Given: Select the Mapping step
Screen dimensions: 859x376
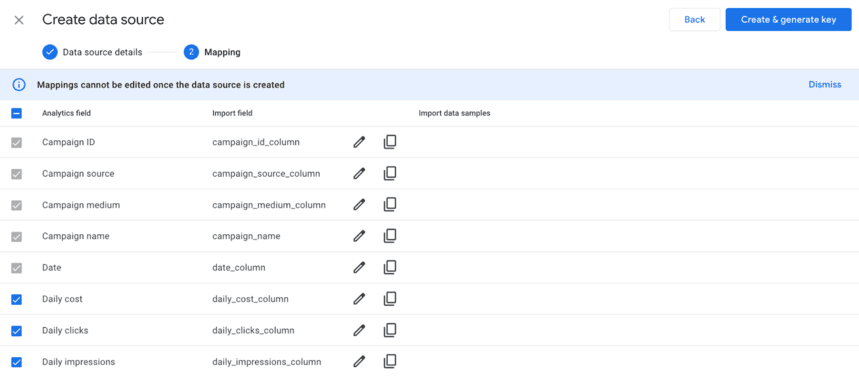Looking at the screenshot, I should pos(212,53).
